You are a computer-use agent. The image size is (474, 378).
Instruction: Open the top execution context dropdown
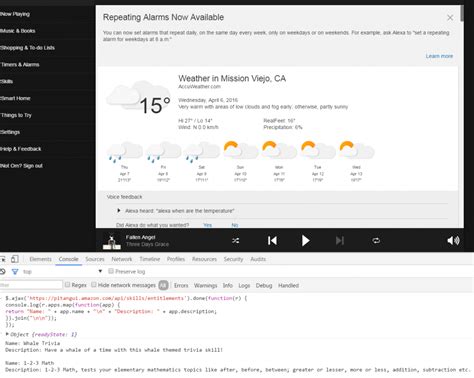[63, 272]
